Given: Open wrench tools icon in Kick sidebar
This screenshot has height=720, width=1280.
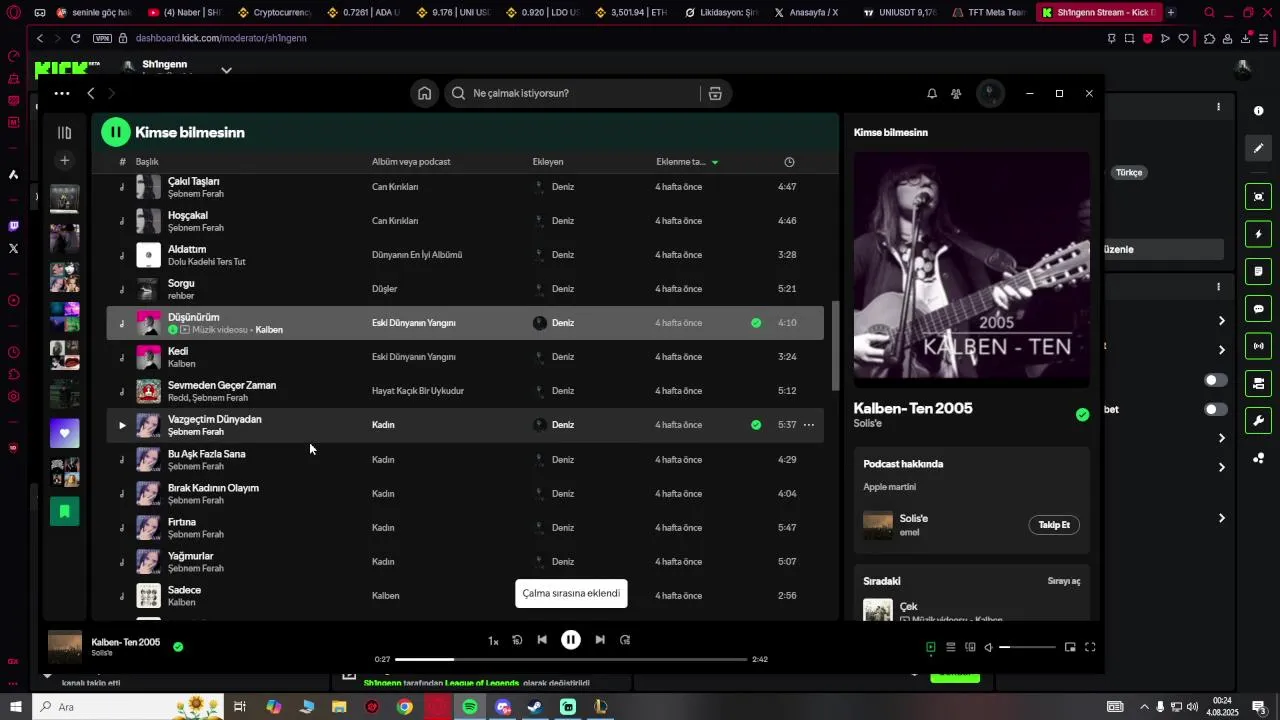Looking at the screenshot, I should pyautogui.click(x=1259, y=420).
